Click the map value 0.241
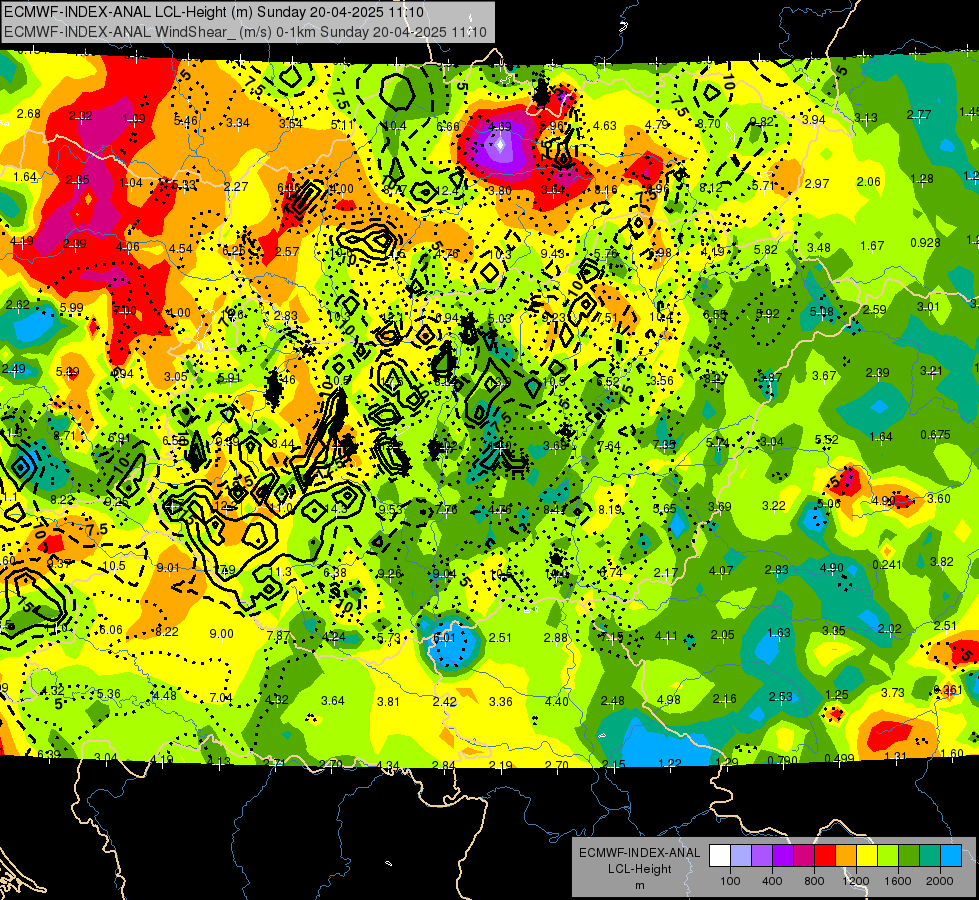Viewport: 979px width, 900px height. (x=887, y=565)
